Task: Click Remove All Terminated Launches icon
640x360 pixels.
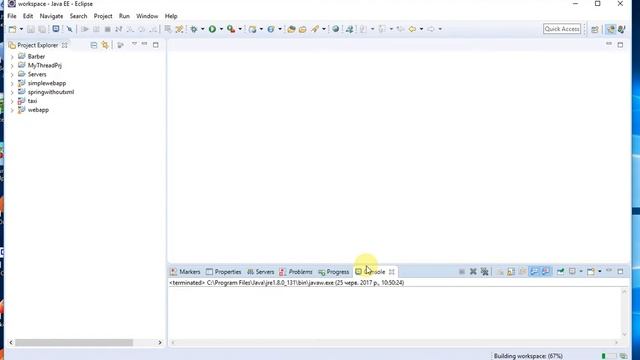Action: coord(484,271)
